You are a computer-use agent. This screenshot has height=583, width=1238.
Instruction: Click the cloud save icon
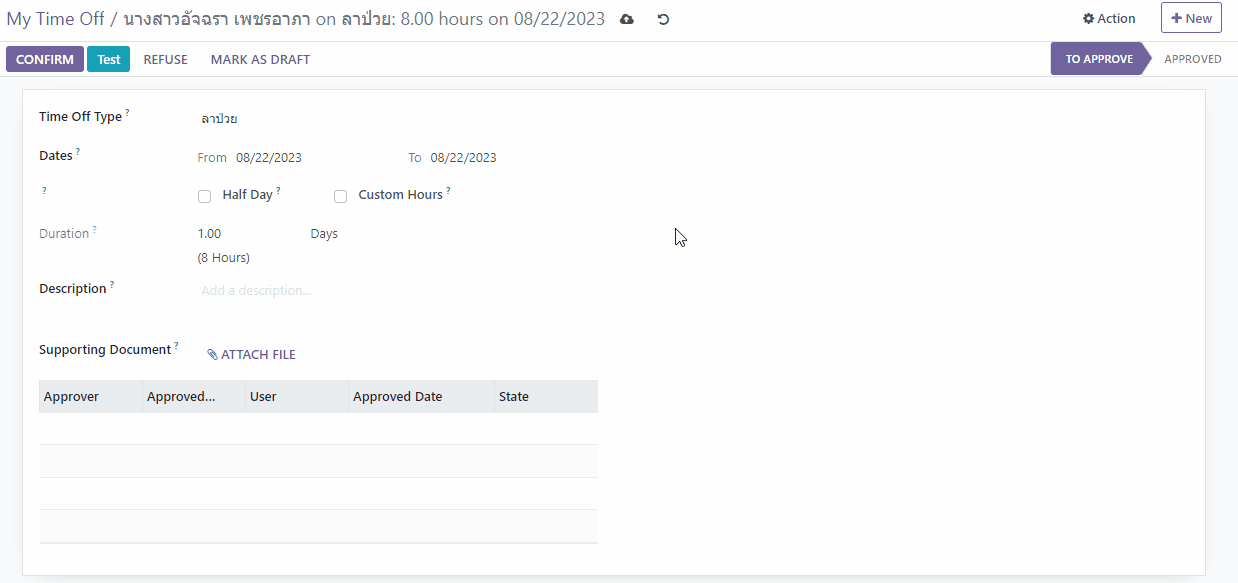[x=627, y=19]
